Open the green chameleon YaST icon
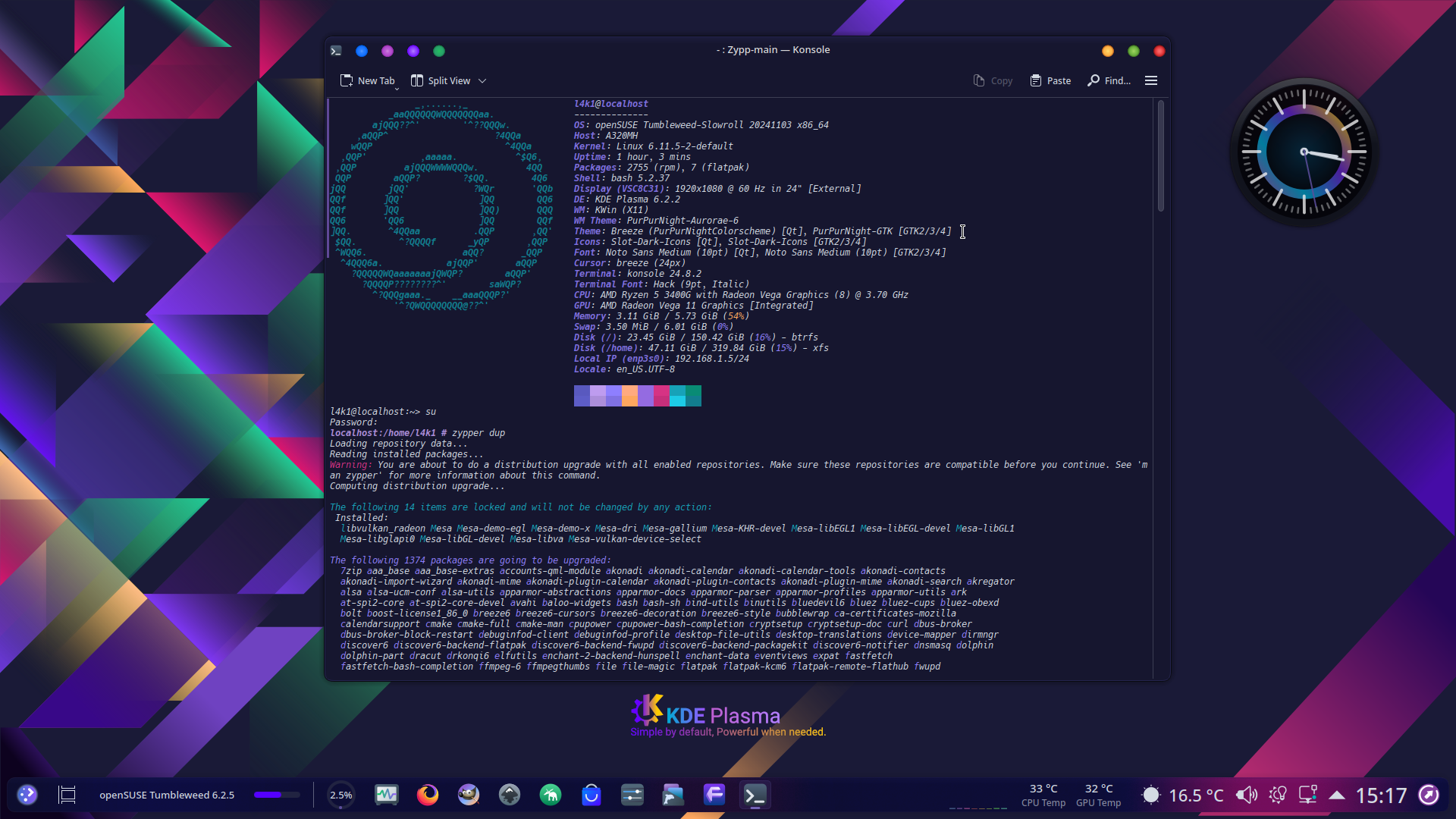 (551, 795)
